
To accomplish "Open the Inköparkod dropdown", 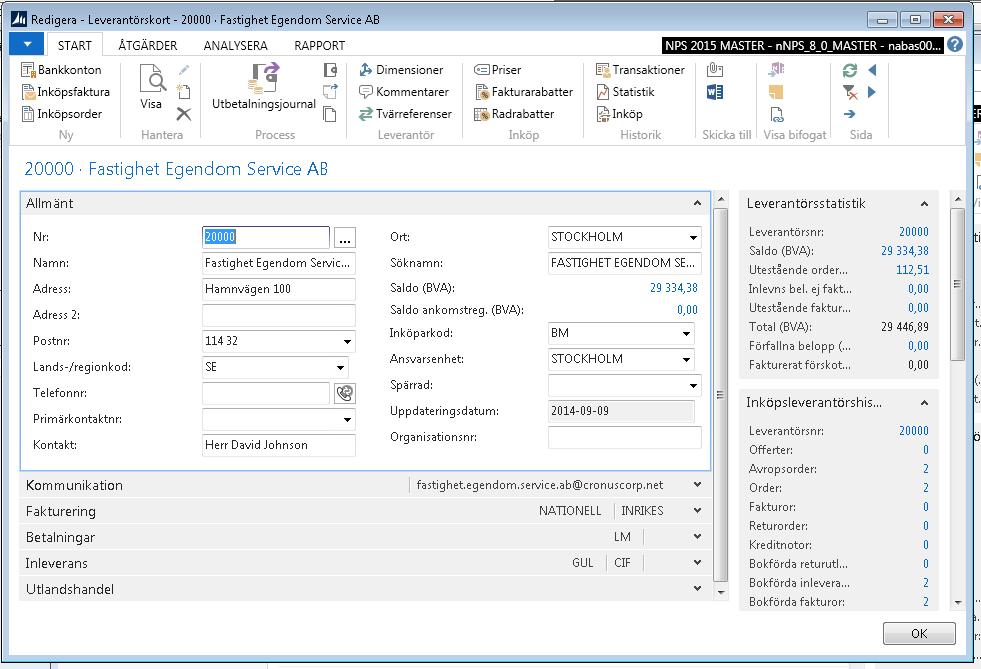I will [x=686, y=334].
